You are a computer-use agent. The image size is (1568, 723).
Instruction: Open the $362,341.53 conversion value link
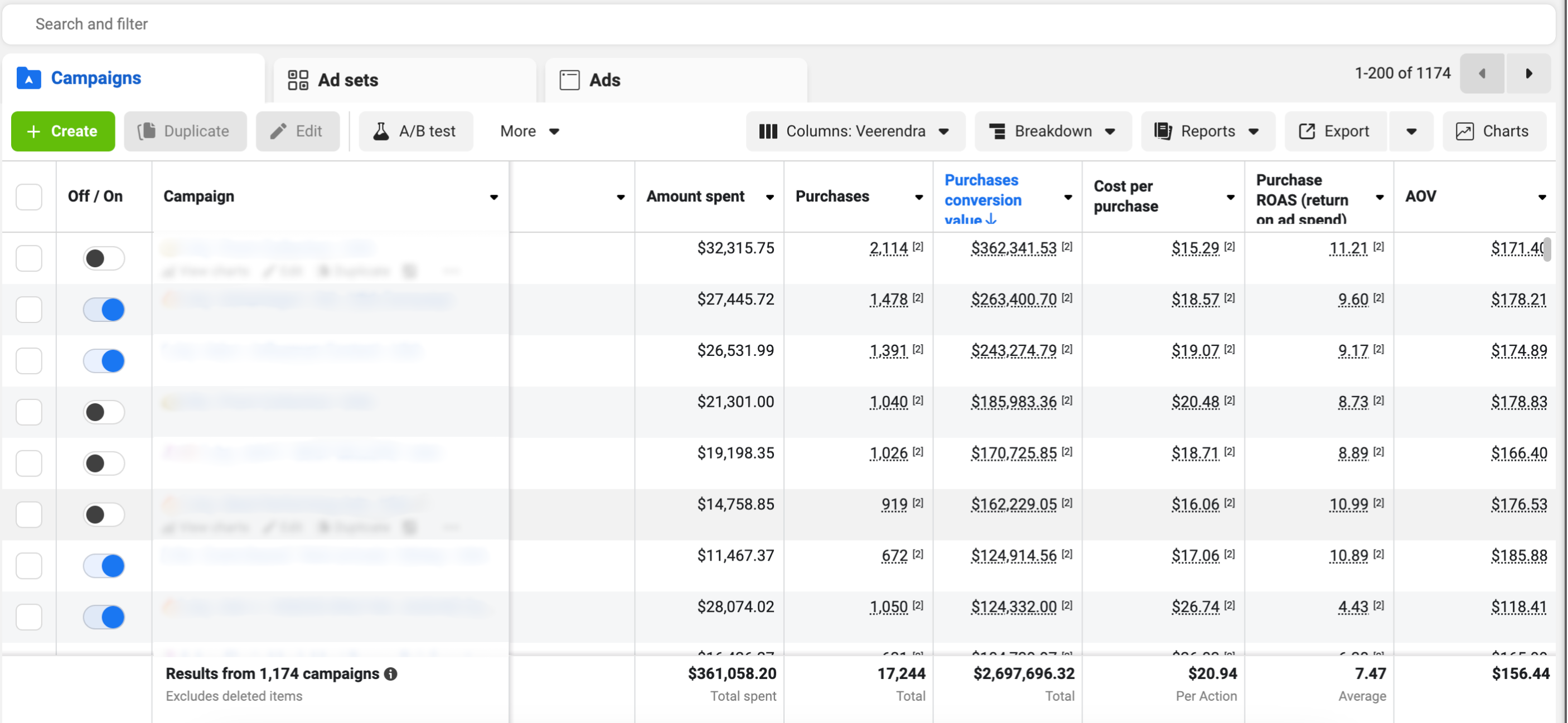point(1014,248)
